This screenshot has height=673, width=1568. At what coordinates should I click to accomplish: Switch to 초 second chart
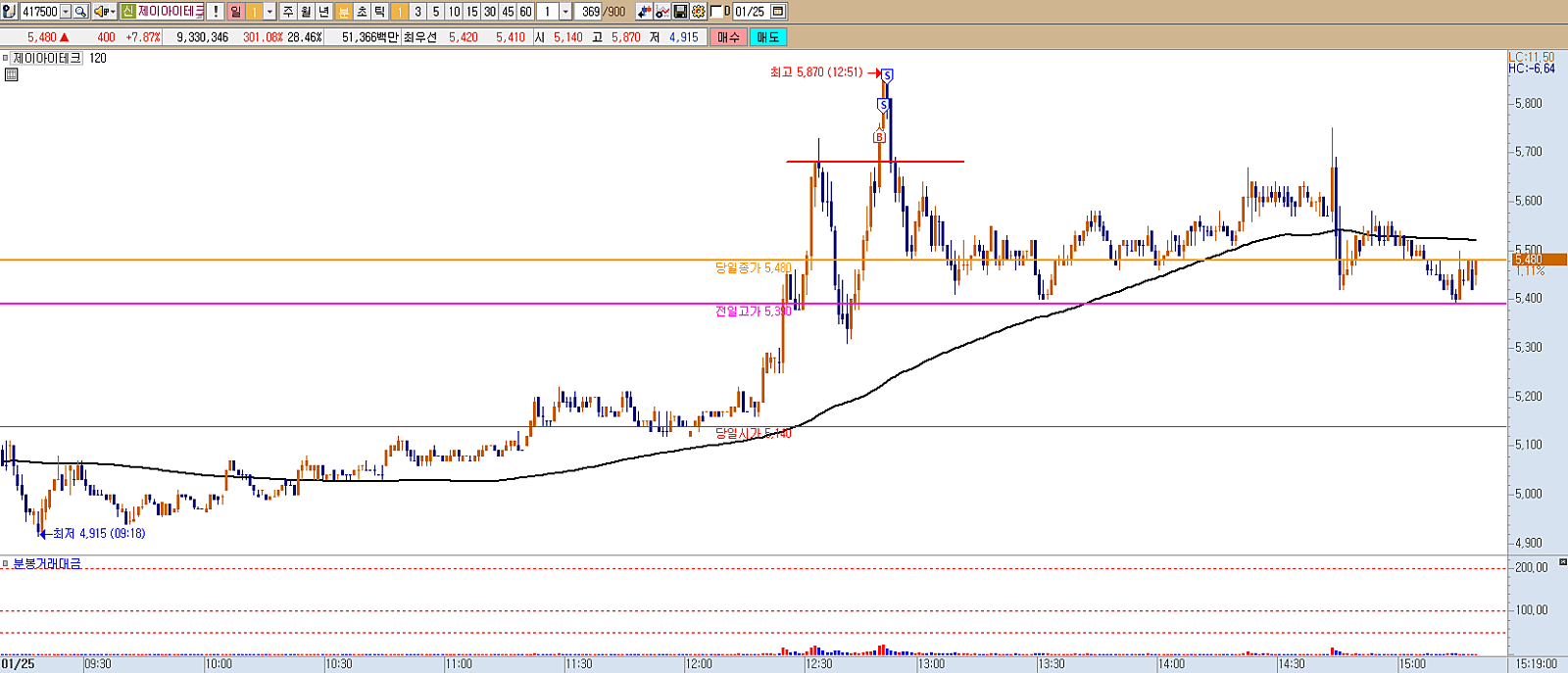pyautogui.click(x=362, y=12)
